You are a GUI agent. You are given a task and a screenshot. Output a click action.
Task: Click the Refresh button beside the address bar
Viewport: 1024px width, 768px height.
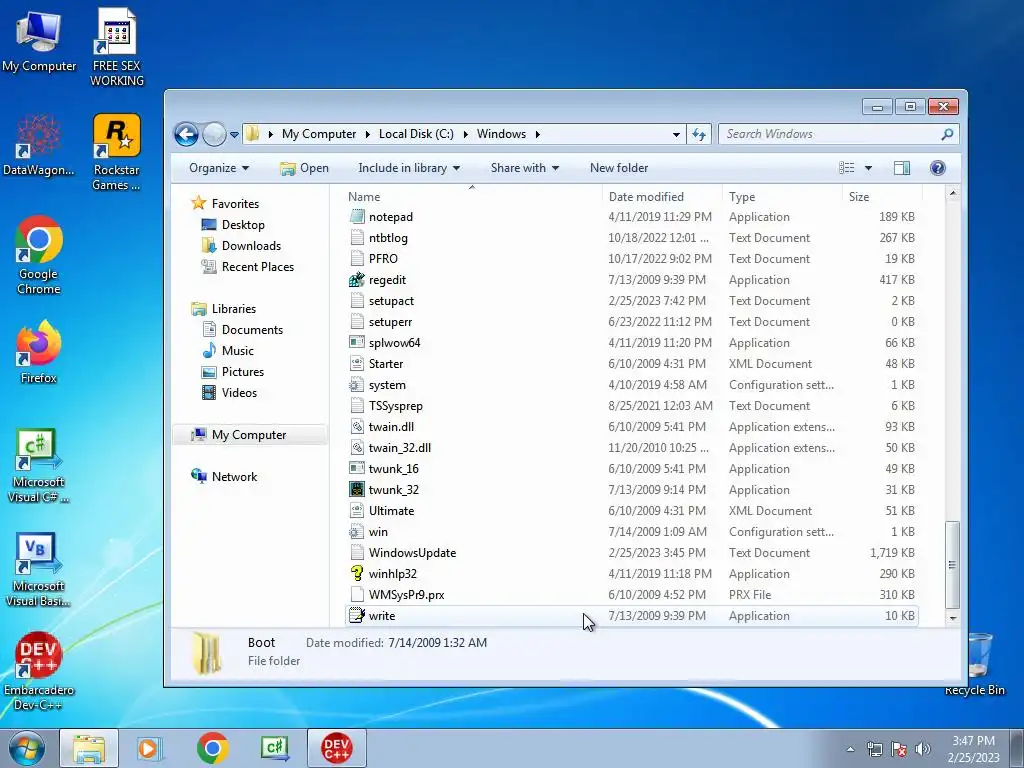pos(699,135)
